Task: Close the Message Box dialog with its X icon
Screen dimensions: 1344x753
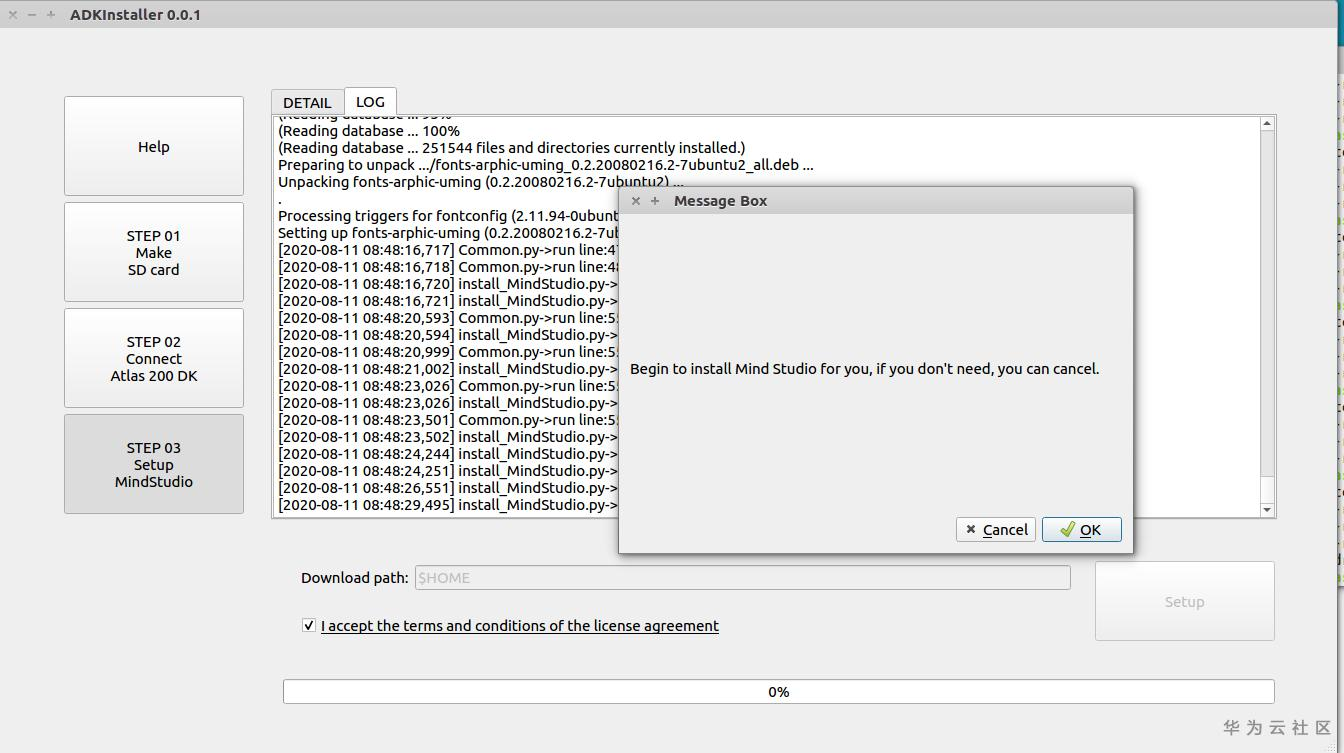Action: tap(636, 201)
